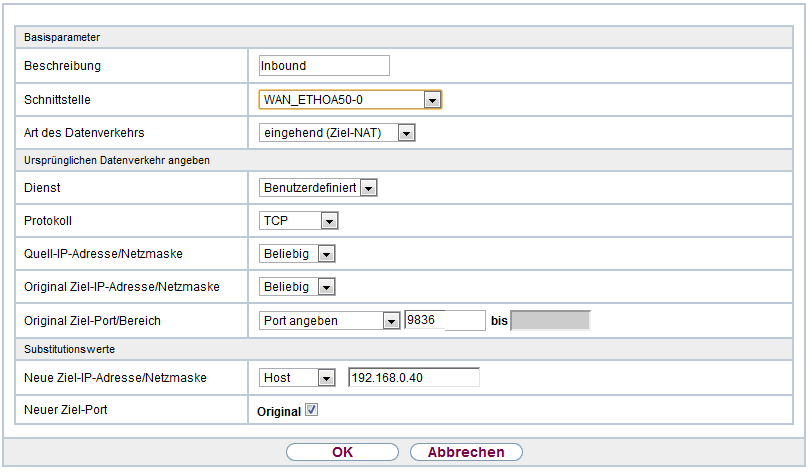The image size is (810, 474).
Task: Toggle the Original checkbox for Neuer Ziel-Port
Action: (x=311, y=410)
